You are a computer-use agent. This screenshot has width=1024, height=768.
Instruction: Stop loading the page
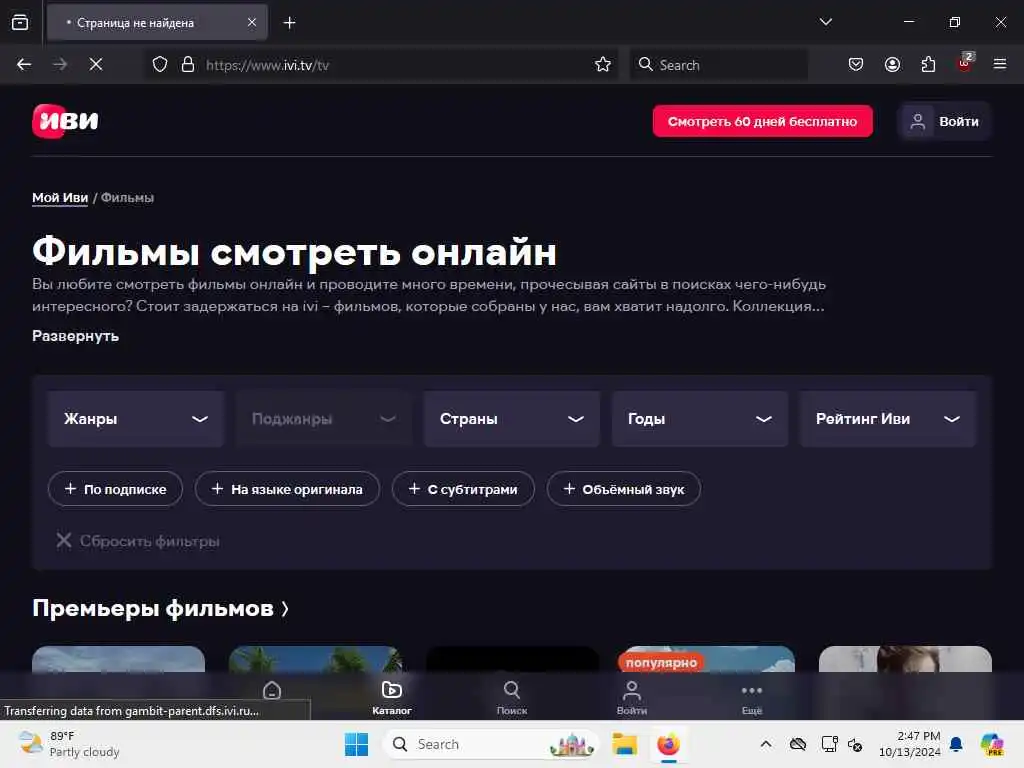click(95, 64)
